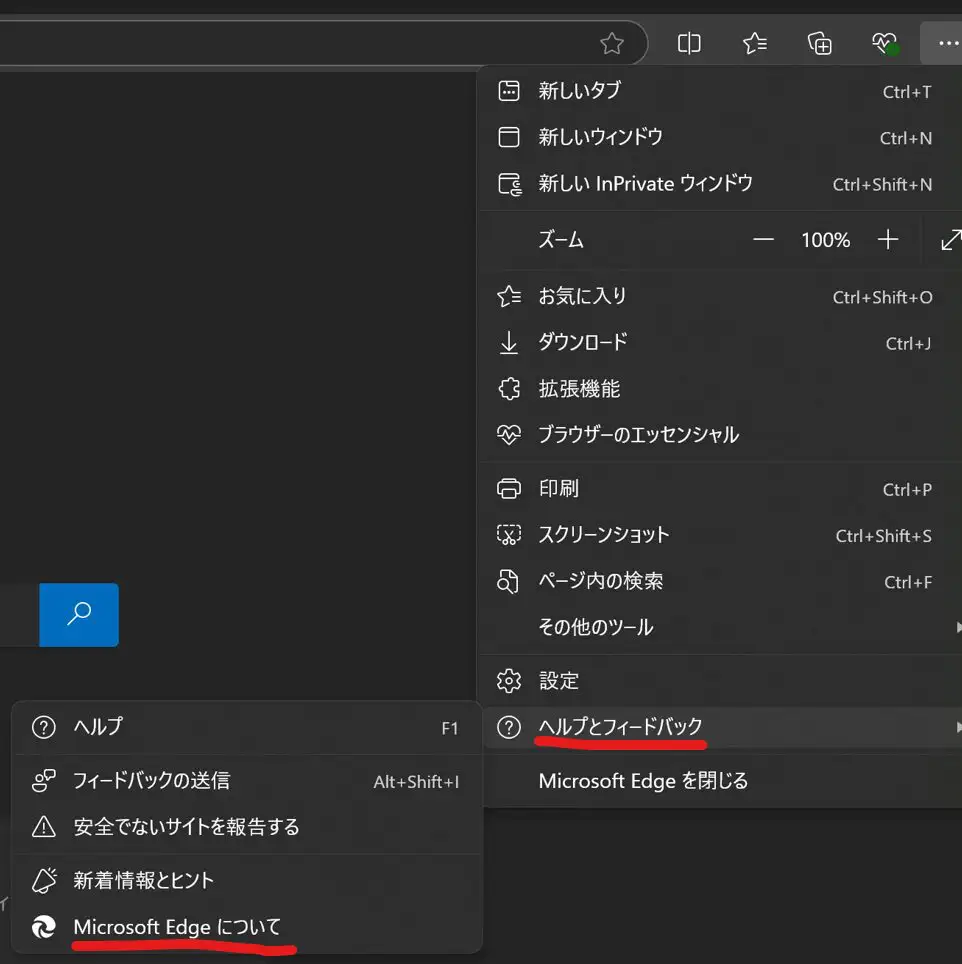Expand ヘルプとフィードバック submenu
The width and height of the screenshot is (962, 964).
[x=719, y=727]
